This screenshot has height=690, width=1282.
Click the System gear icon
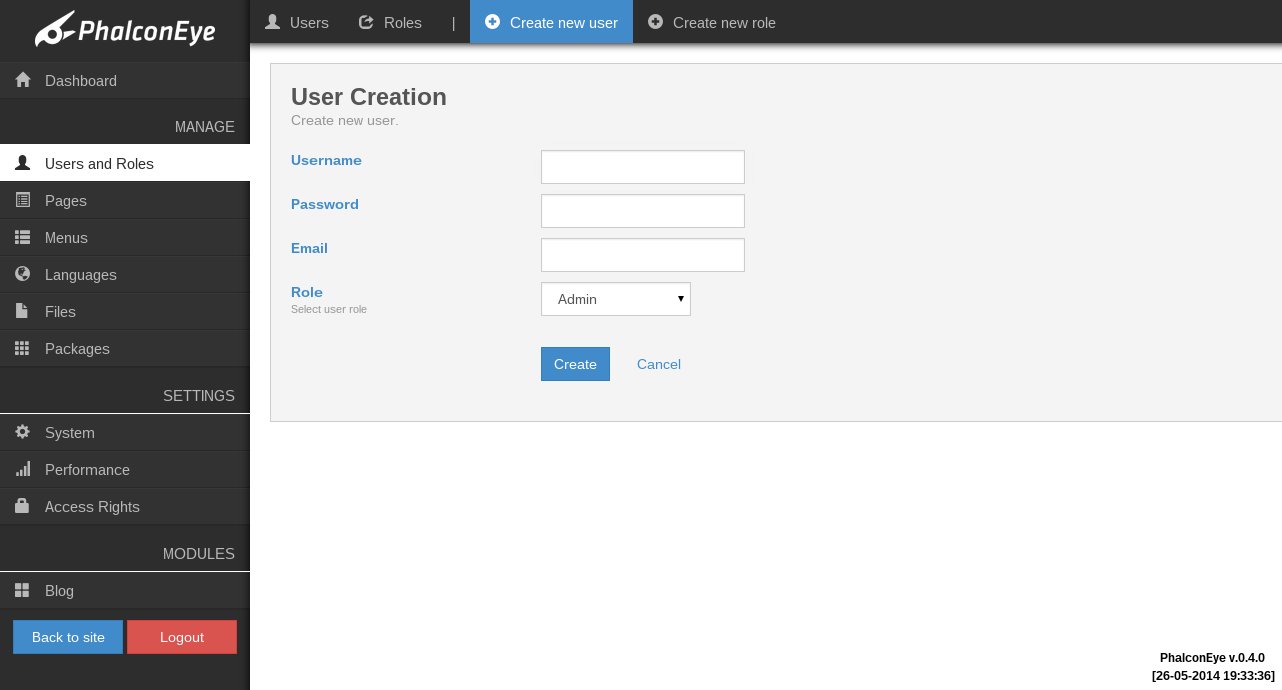click(x=23, y=432)
